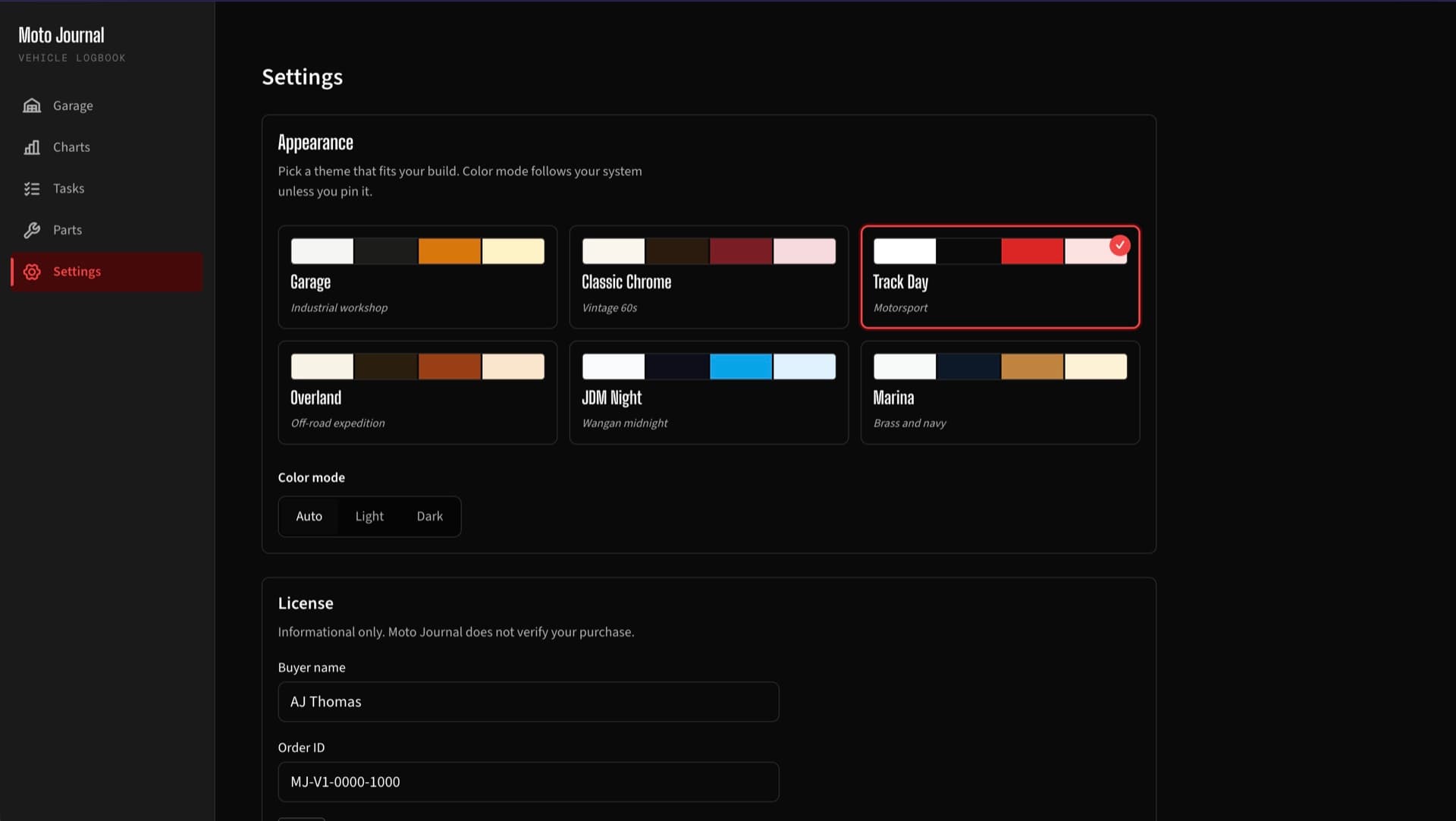
Task: Click 'Off-road expedition' subtitle text
Action: point(337,423)
